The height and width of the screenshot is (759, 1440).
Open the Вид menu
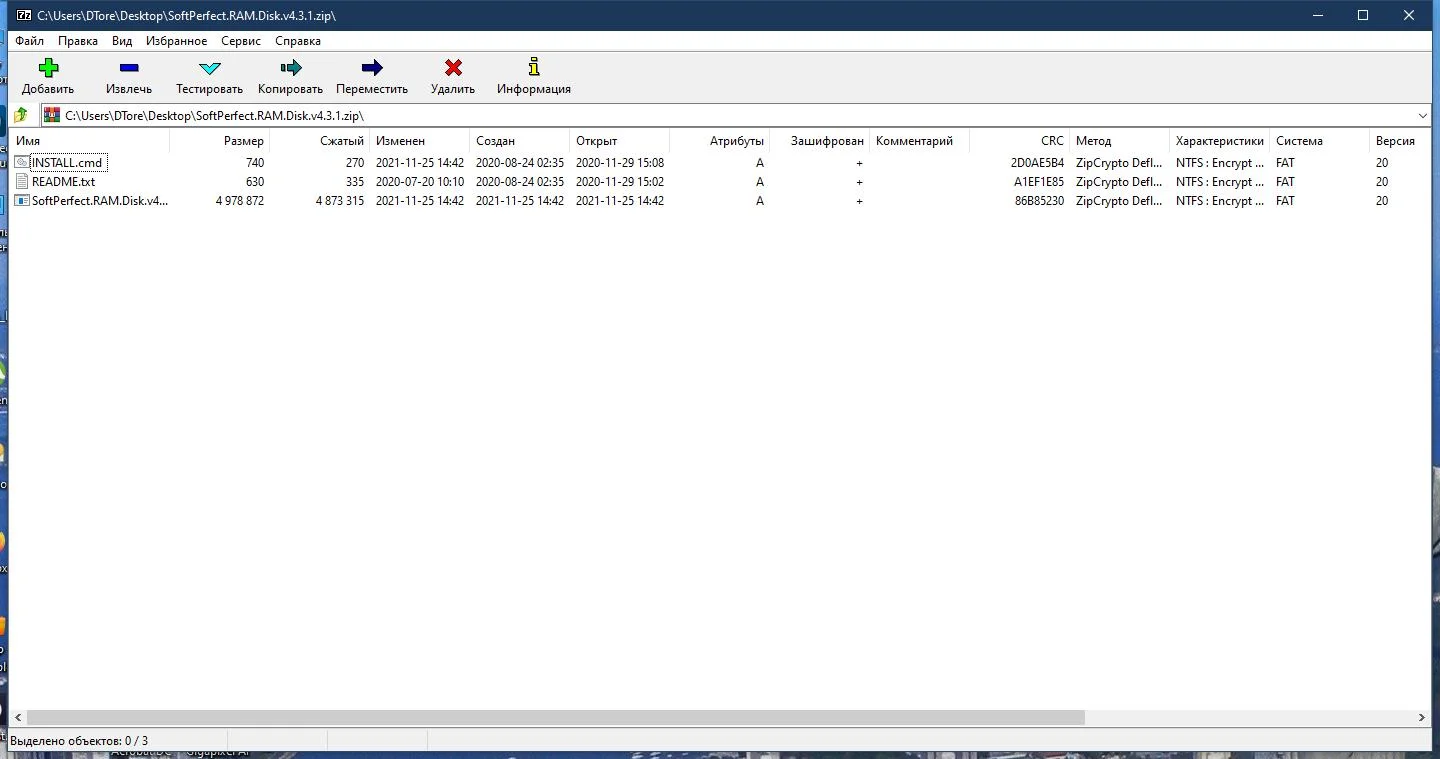point(122,41)
